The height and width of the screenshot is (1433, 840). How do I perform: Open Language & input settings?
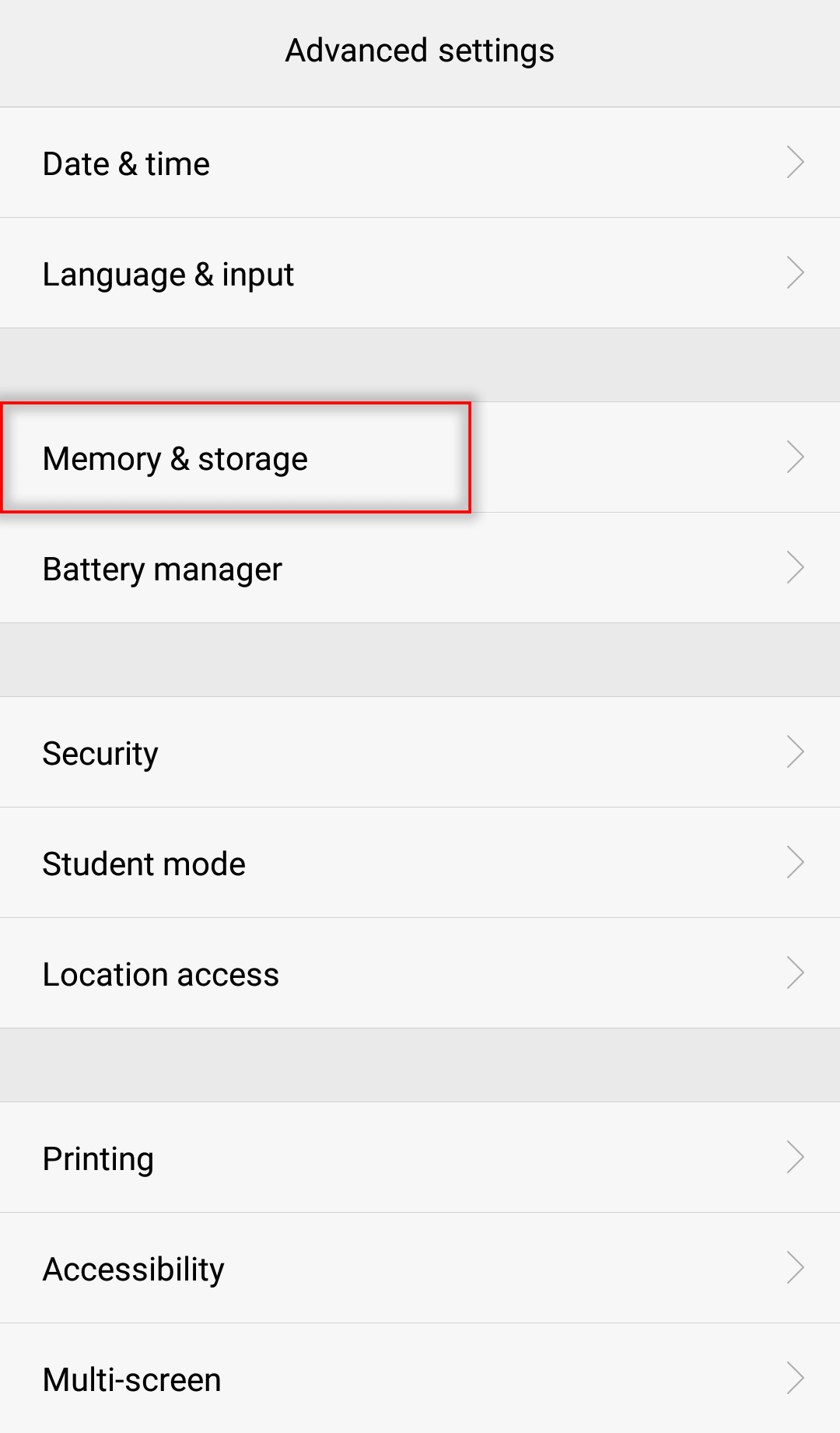click(x=168, y=274)
